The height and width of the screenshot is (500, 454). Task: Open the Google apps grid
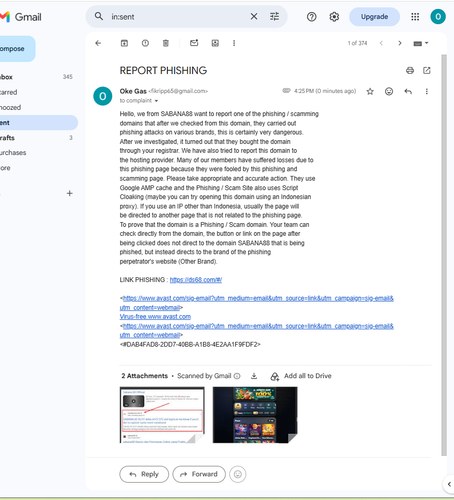tap(415, 17)
